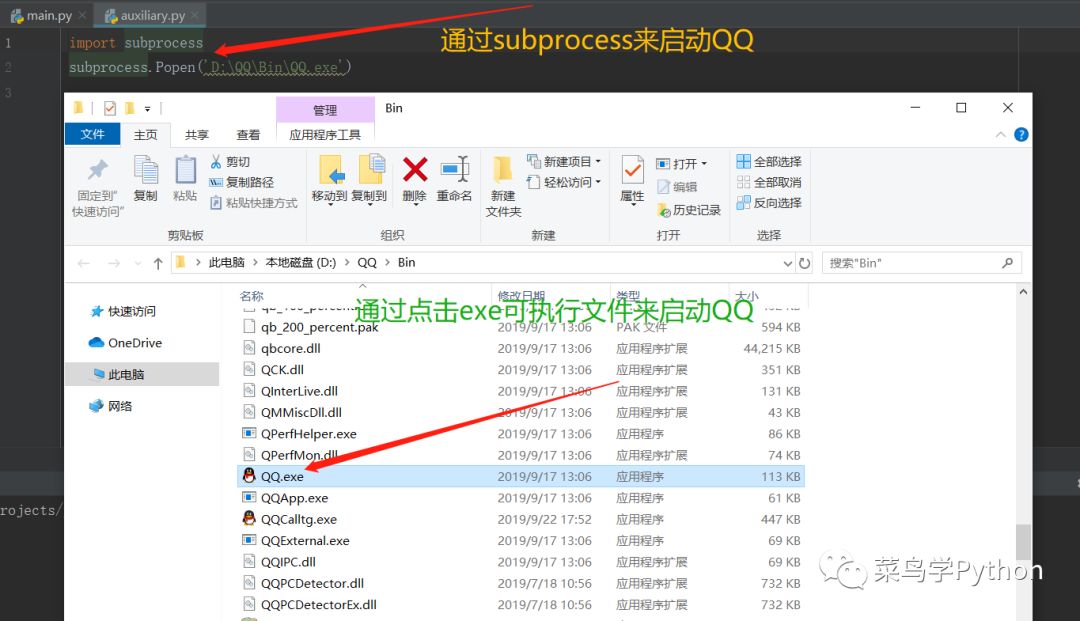Viewport: 1080px width, 621px height.
Task: Switch to the Home (主页) tab
Action: (x=145, y=135)
